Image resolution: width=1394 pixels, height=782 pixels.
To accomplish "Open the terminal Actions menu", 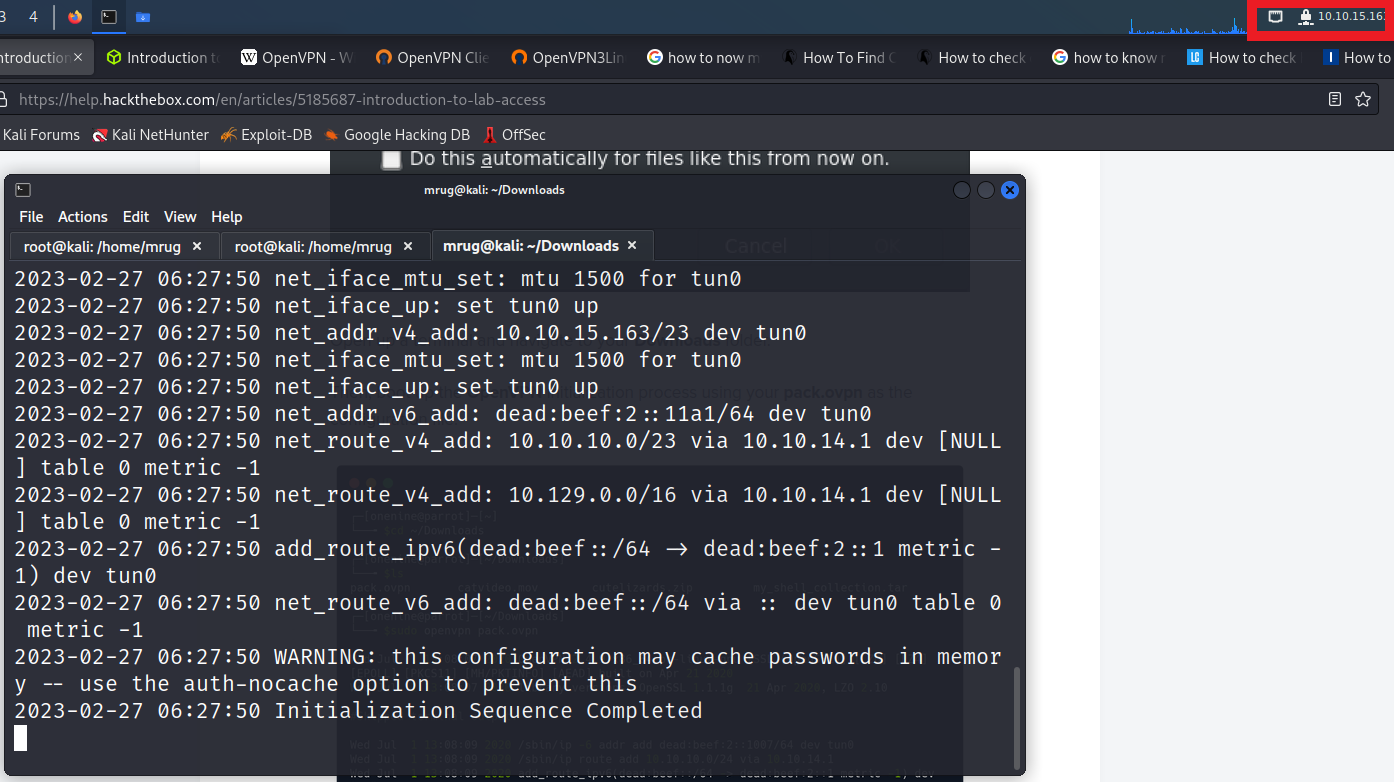I will (82, 217).
